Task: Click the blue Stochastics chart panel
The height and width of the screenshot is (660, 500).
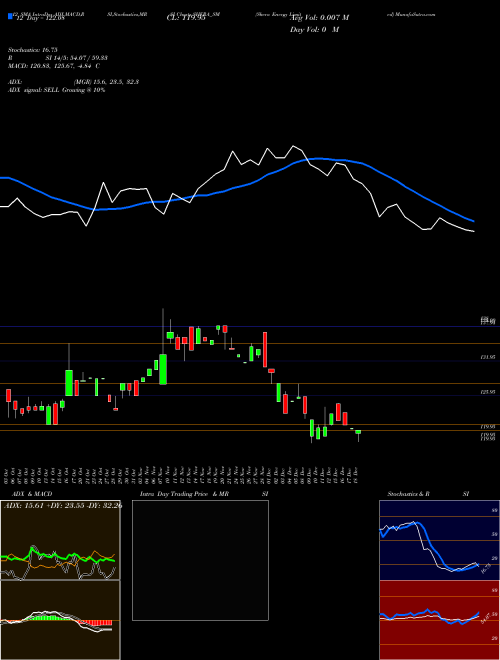Action: pyautogui.click(x=439, y=540)
